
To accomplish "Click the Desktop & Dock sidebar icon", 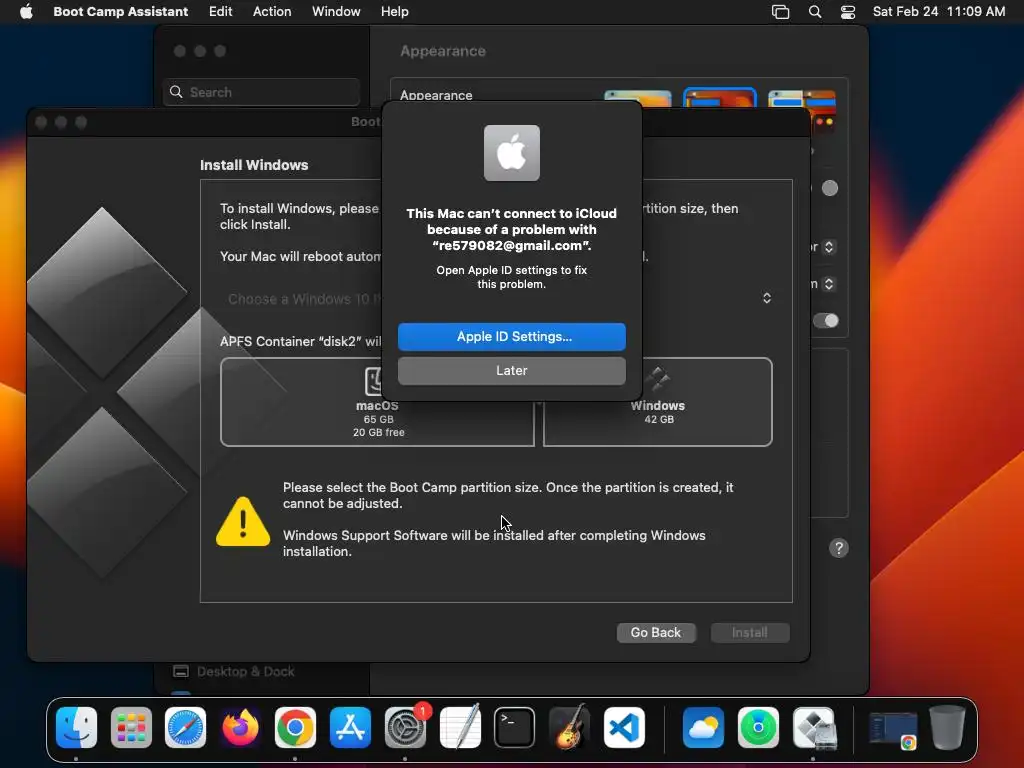I will point(181,671).
